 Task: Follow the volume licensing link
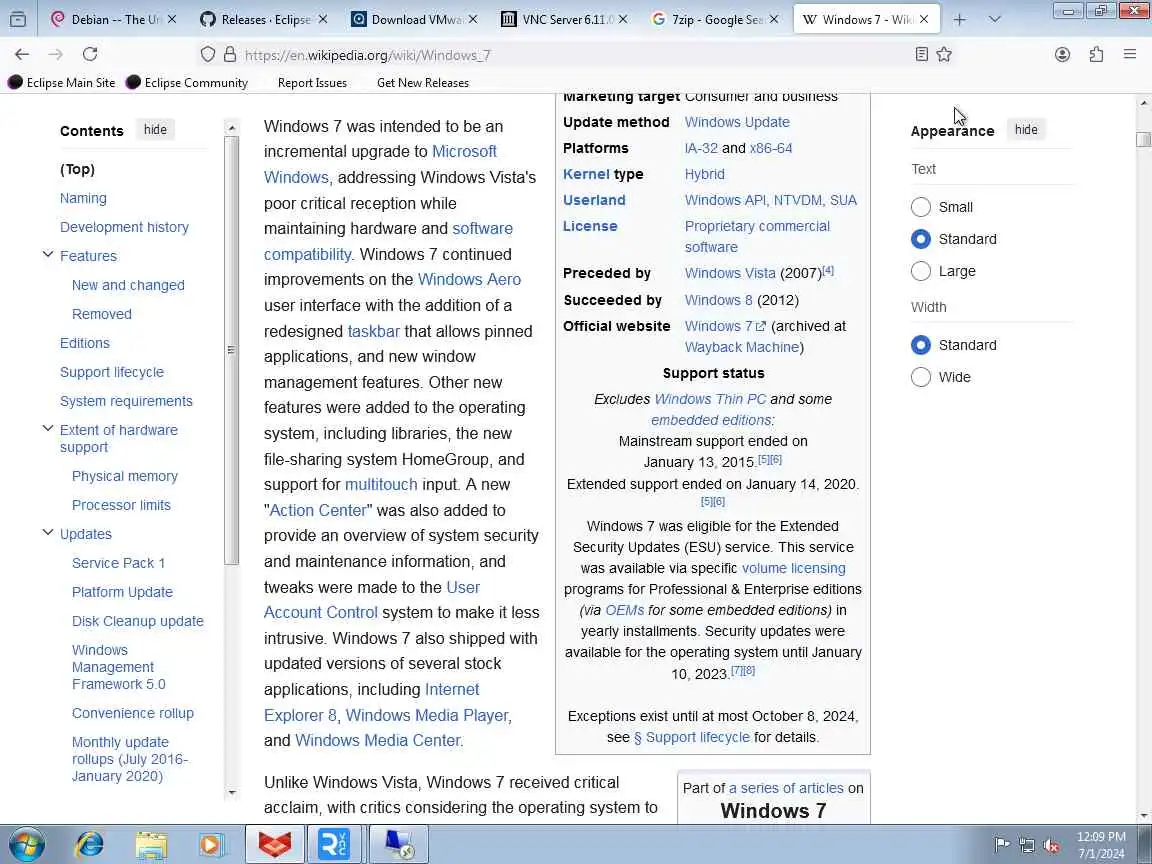point(793,568)
